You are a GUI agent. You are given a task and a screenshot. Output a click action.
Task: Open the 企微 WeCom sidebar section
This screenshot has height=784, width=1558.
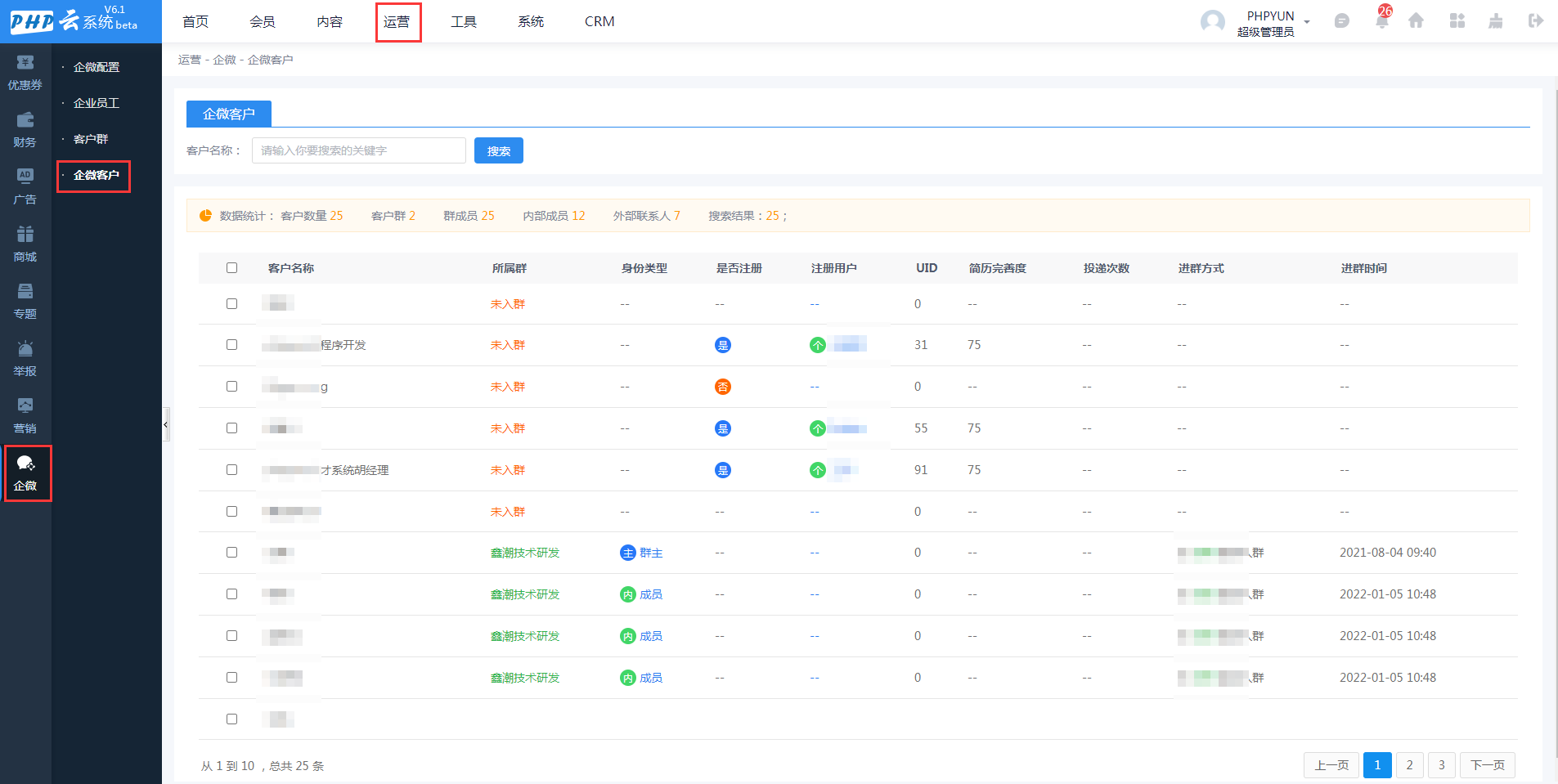25,473
